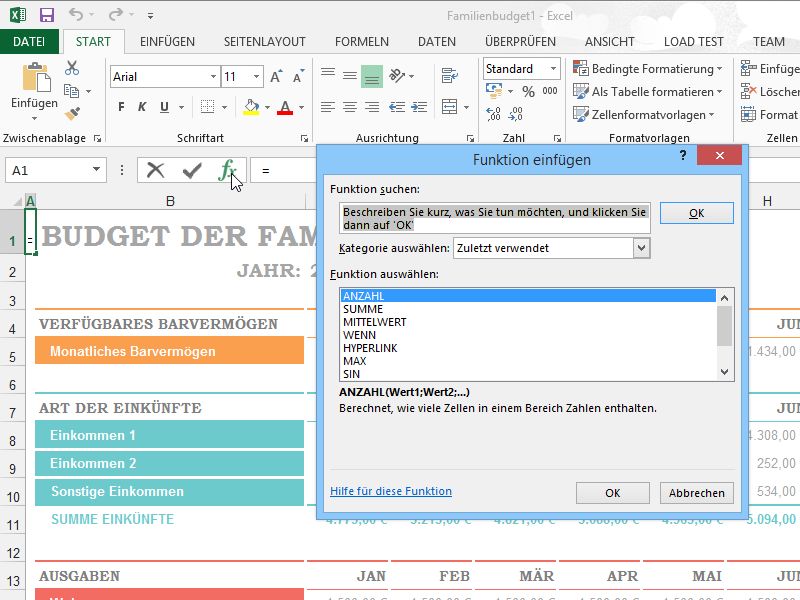Click the function list scroll down arrow
The width and height of the screenshot is (800, 600).
tap(724, 372)
